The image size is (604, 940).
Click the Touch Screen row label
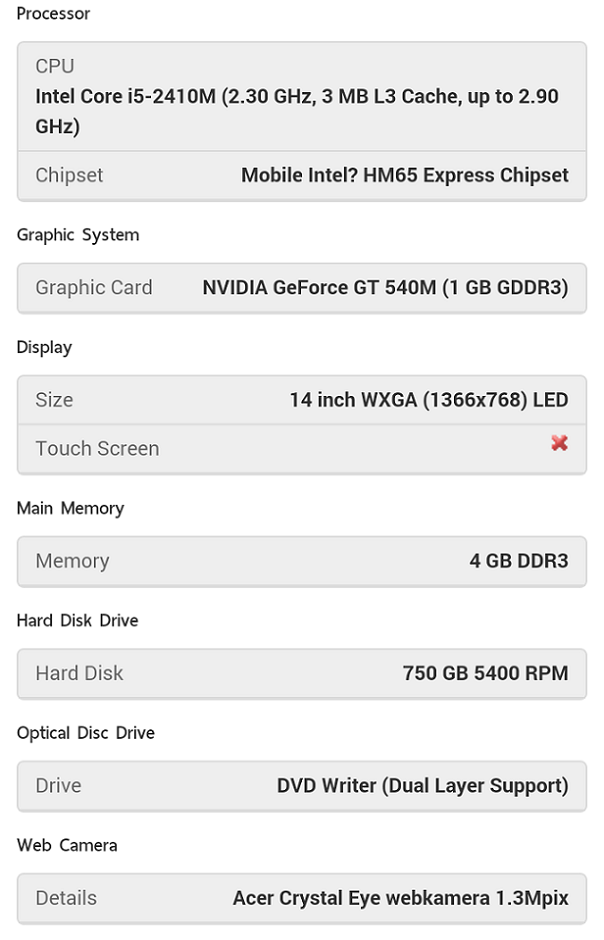[97, 449]
